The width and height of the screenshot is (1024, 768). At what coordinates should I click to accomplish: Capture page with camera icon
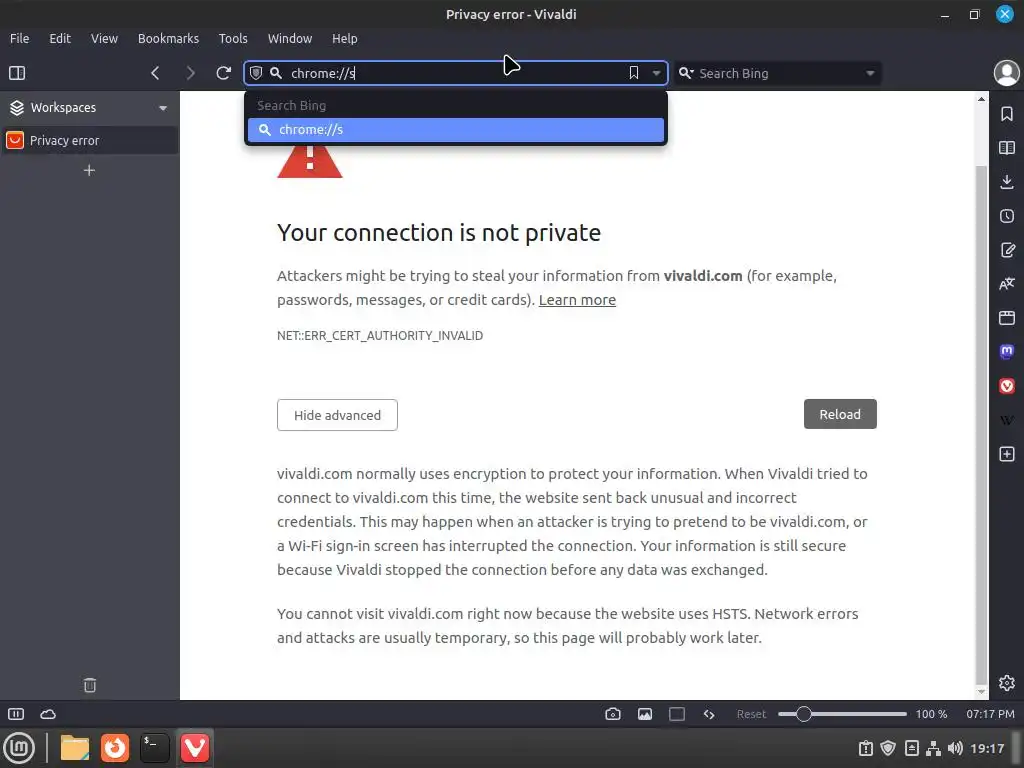coord(613,714)
